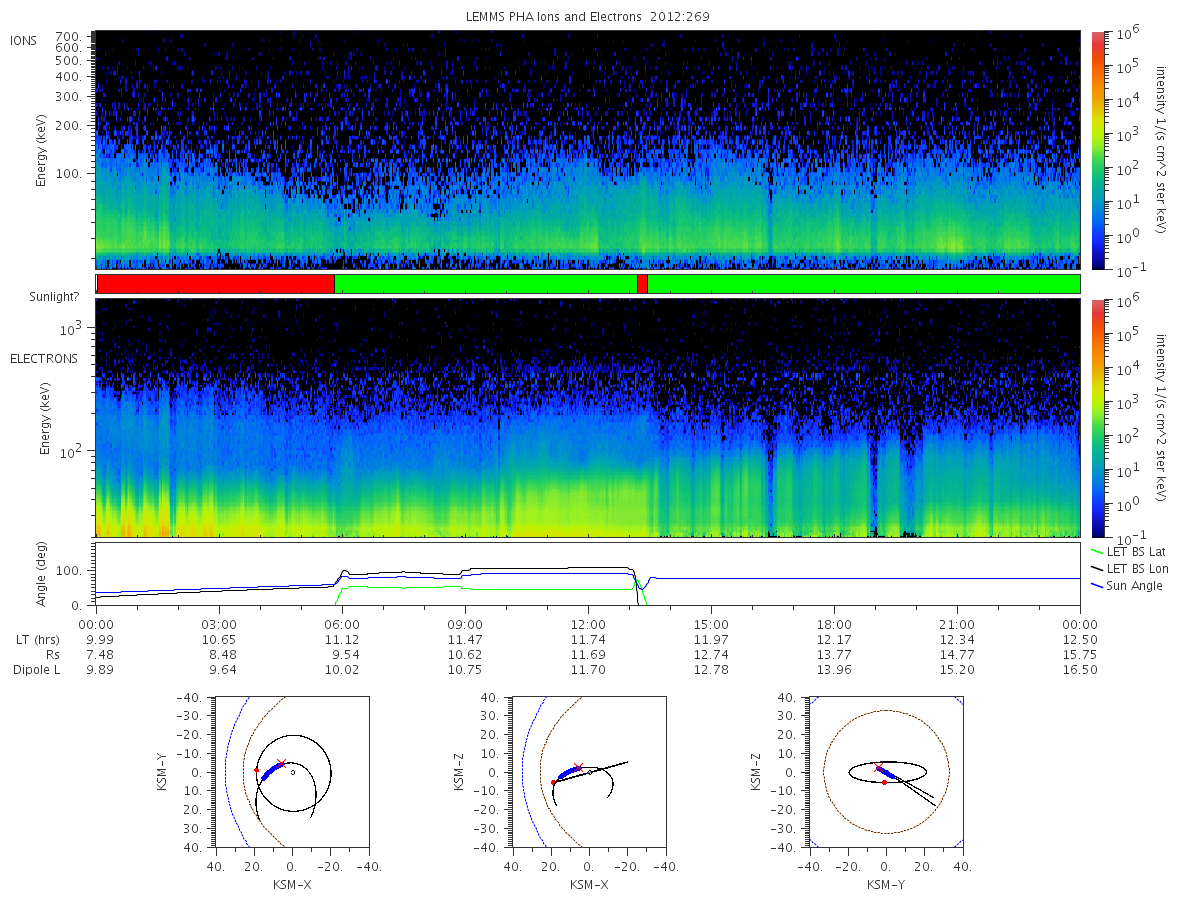Click the LT value 11.12
Viewport: 1200px width, 900px height.
point(342,639)
